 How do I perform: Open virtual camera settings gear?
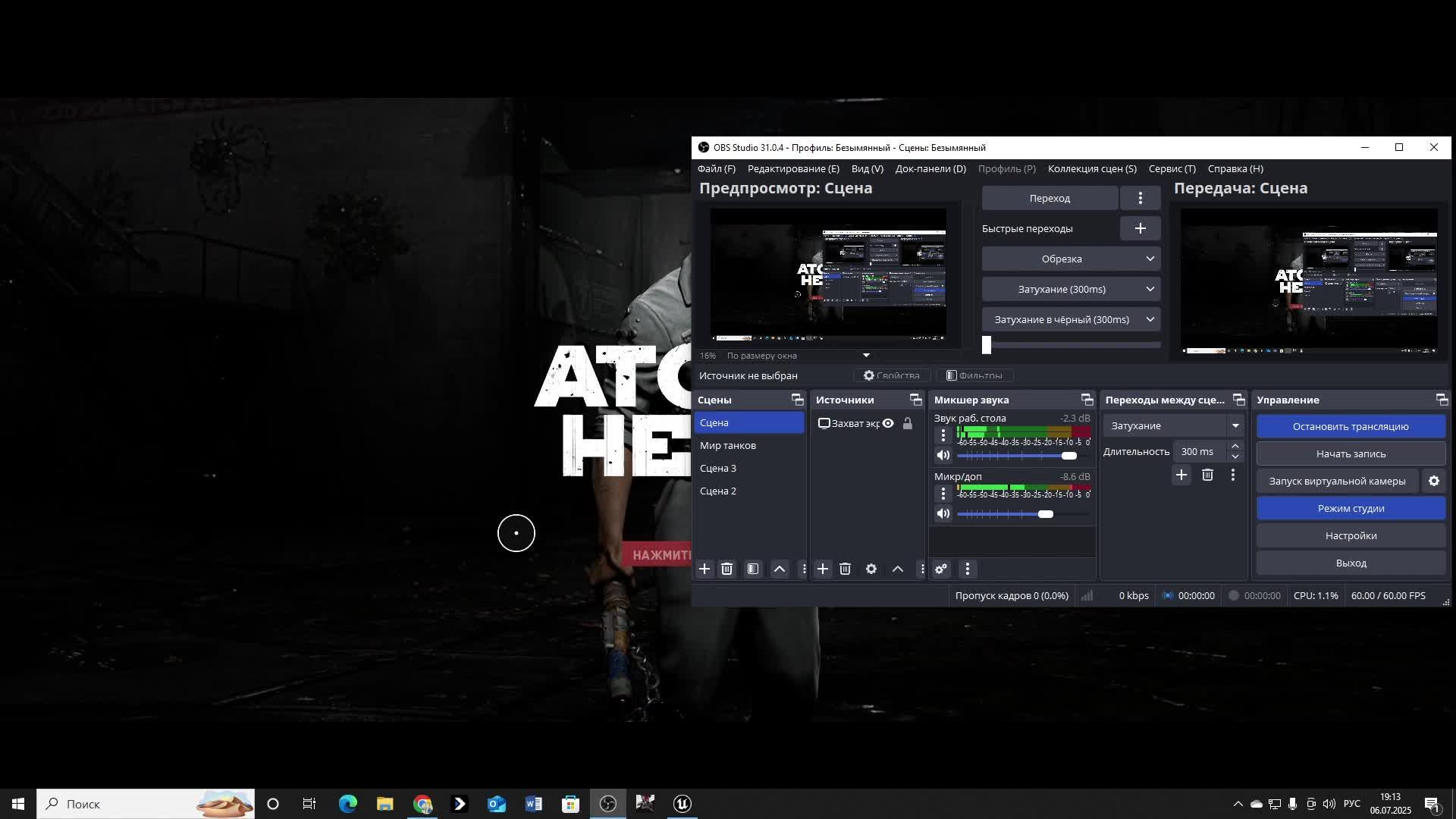coord(1433,481)
